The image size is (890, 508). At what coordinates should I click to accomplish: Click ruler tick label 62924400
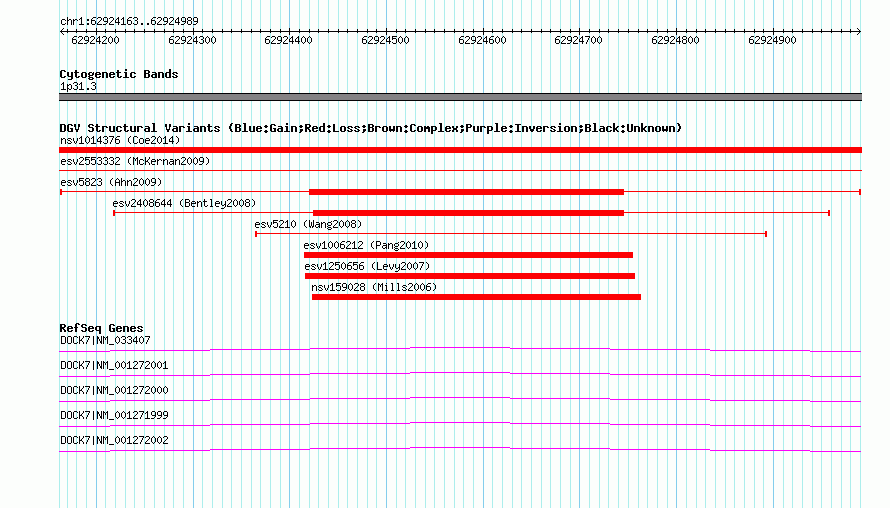[x=288, y=40]
